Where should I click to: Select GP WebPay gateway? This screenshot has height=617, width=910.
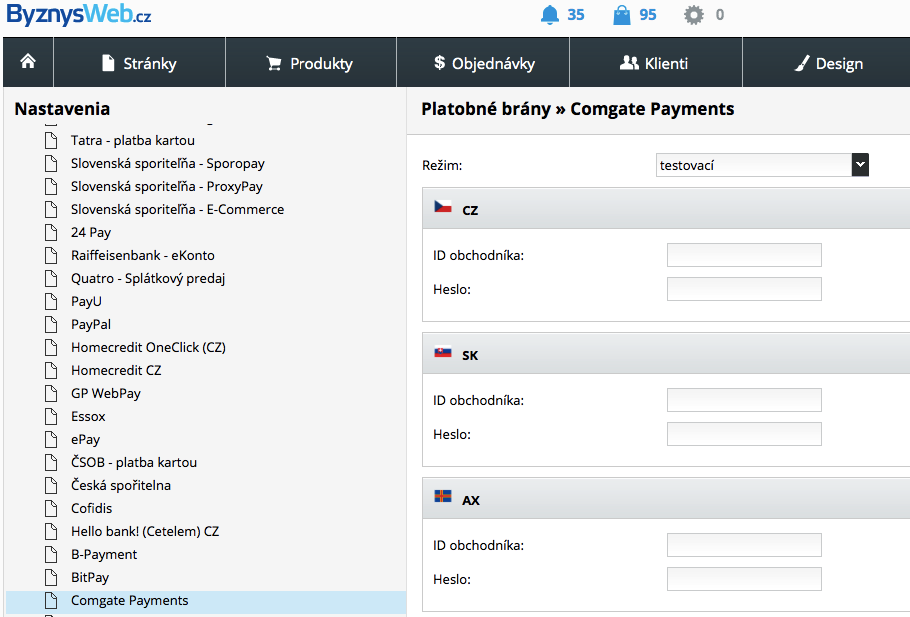(106, 394)
